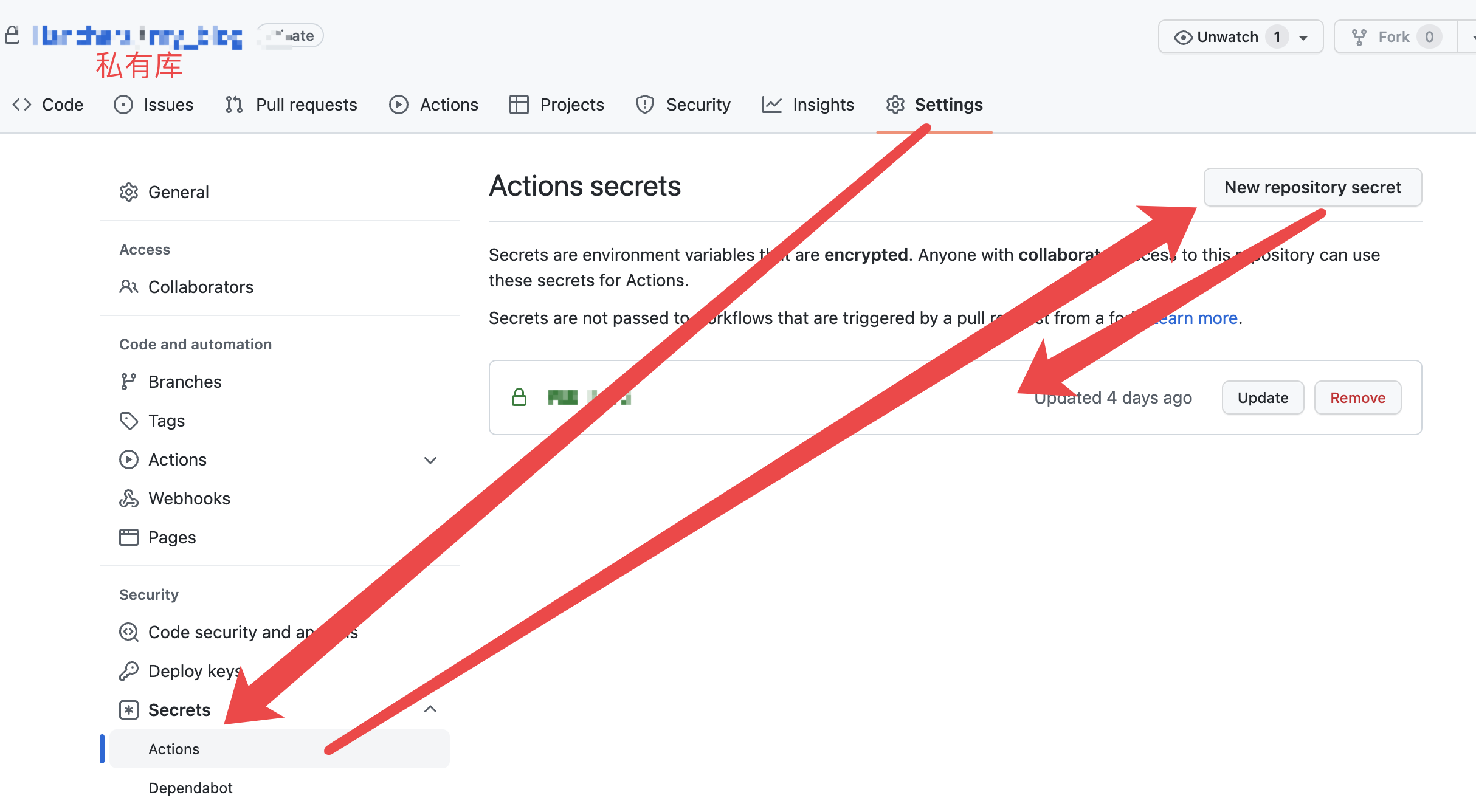Click the Webhooks icon in sidebar

click(129, 498)
